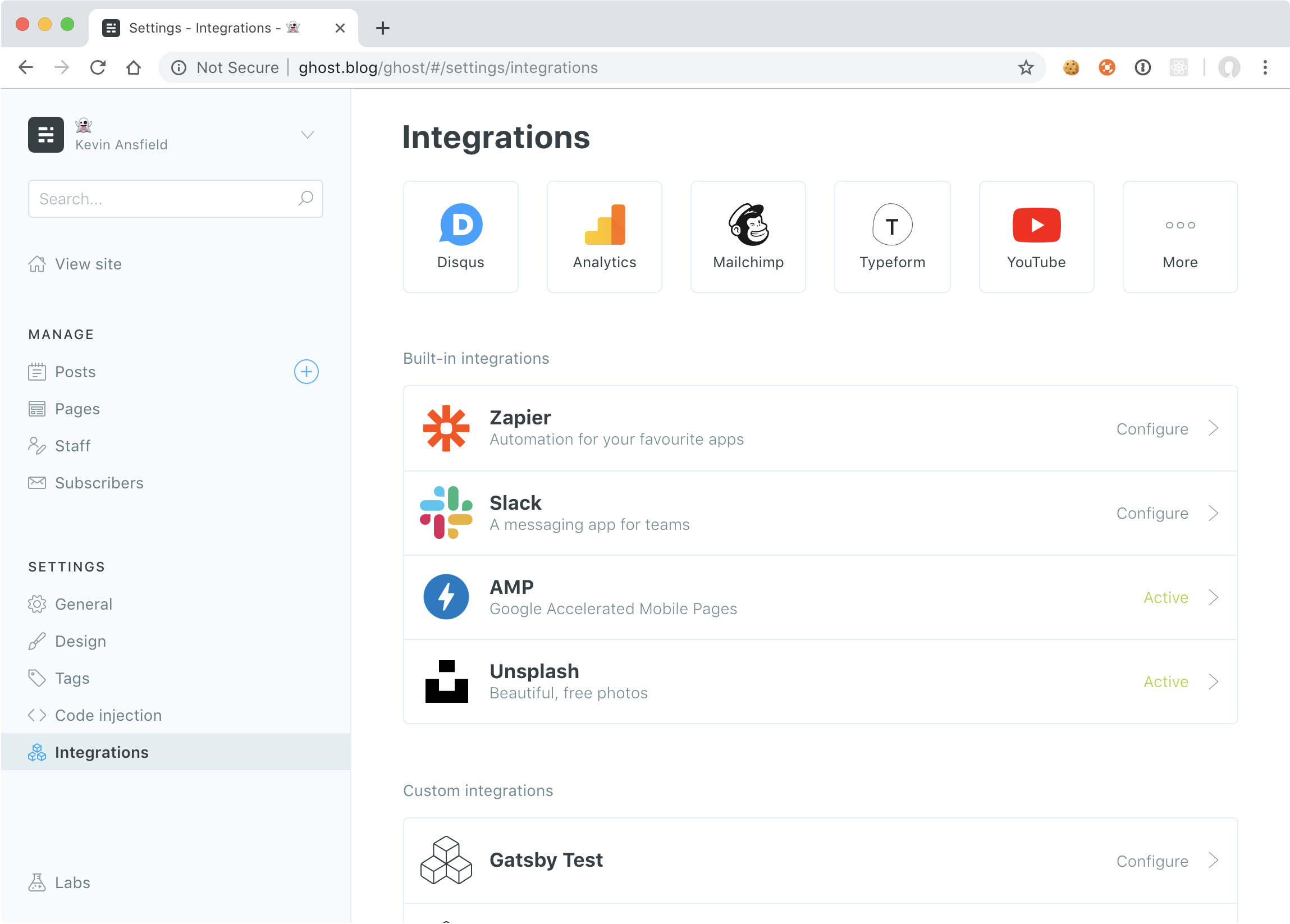Click the Typeform integration icon
Viewport: 1290px width, 924px height.
point(892,225)
